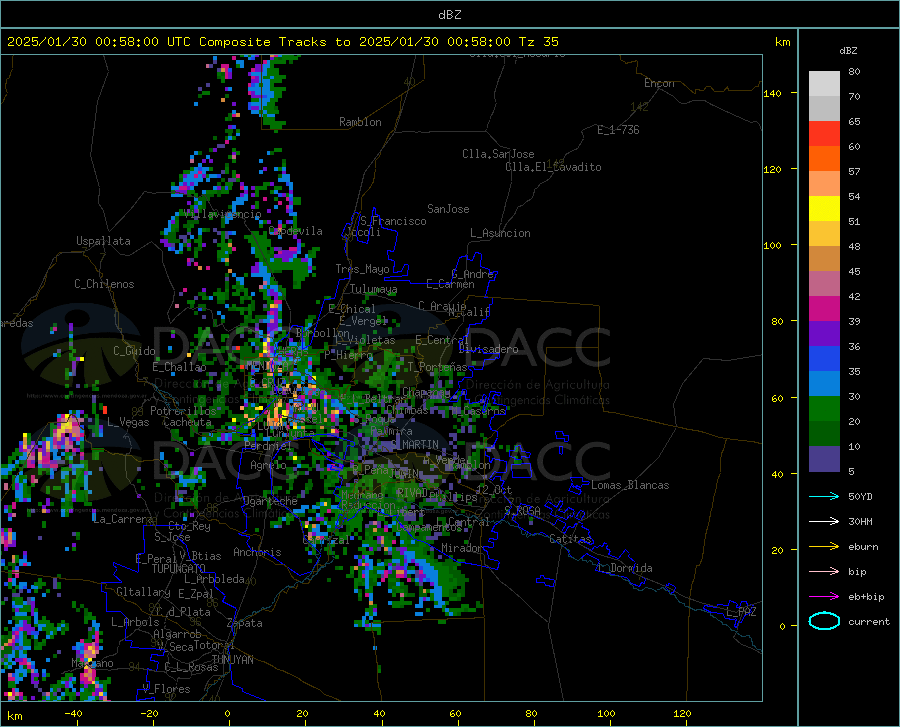
Task: Click the pink bip arrow in legend
Action: pos(824,572)
